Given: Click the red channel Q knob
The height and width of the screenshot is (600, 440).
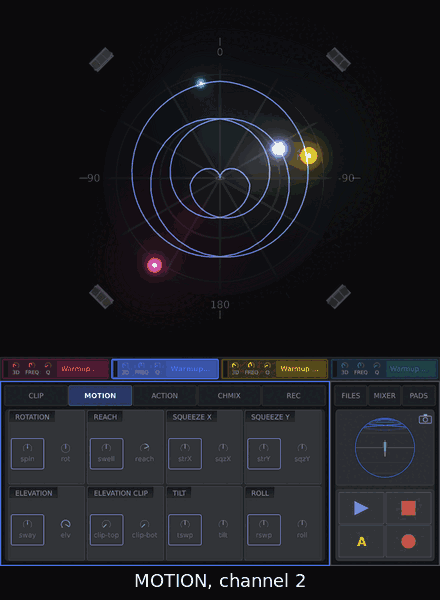Looking at the screenshot, I should pos(48,368).
